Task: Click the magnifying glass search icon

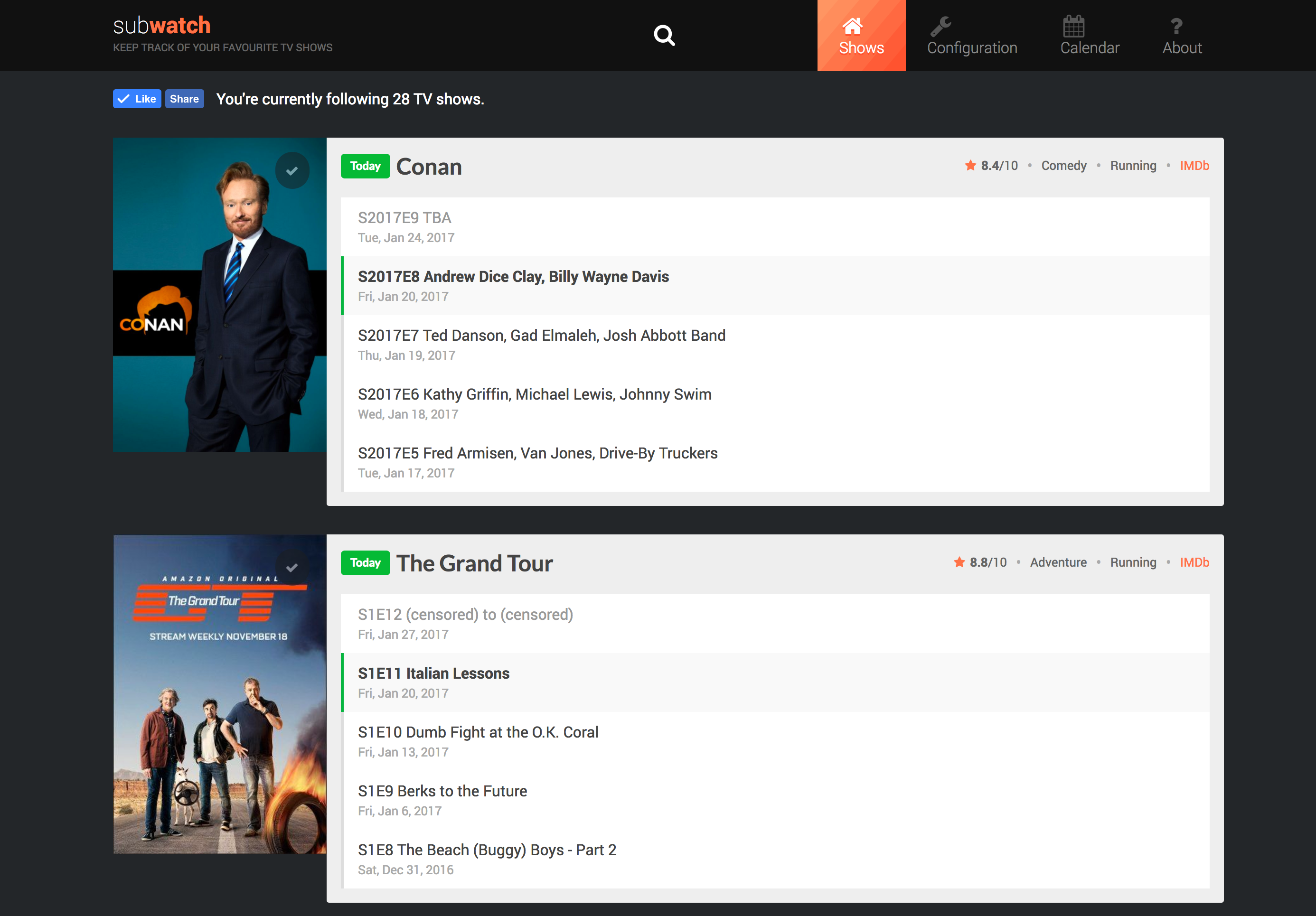Action: coord(664,36)
